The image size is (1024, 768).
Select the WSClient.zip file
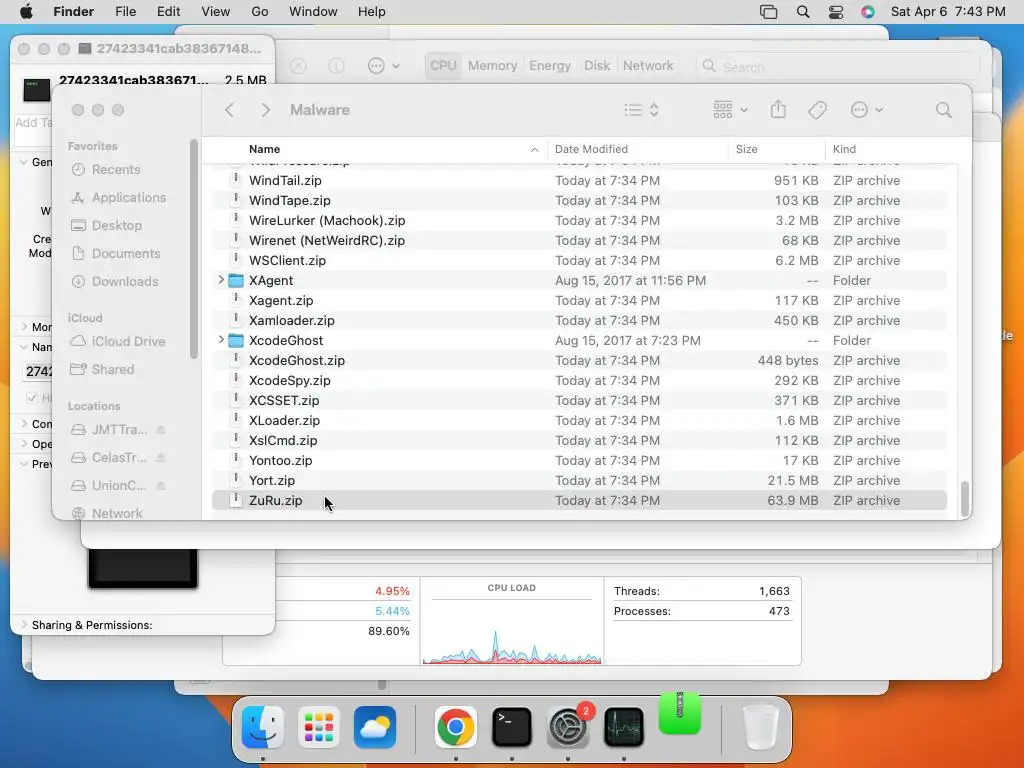tap(579, 261)
